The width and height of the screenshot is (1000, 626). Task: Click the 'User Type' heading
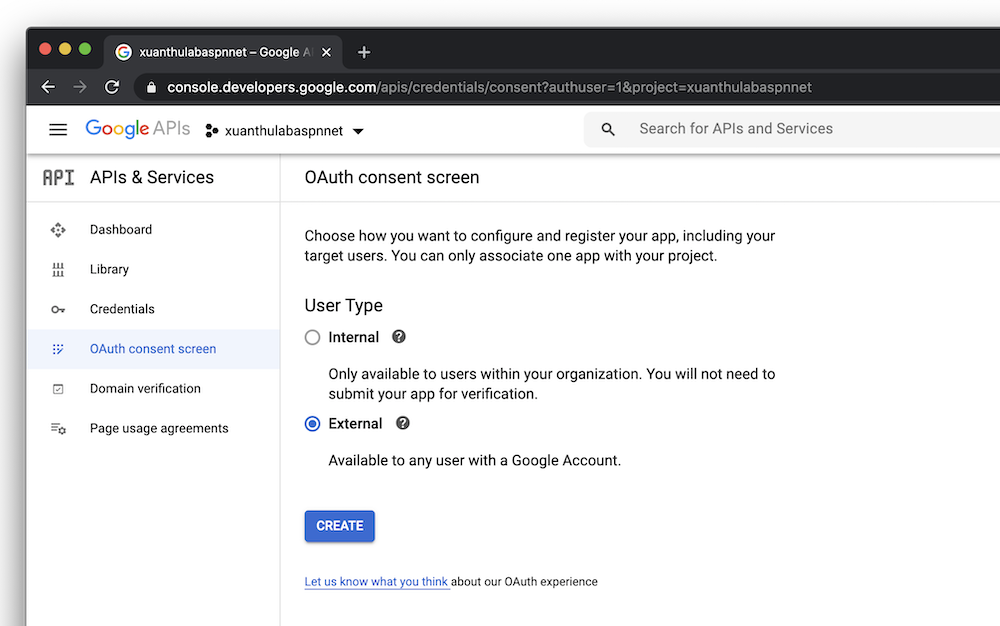click(344, 306)
